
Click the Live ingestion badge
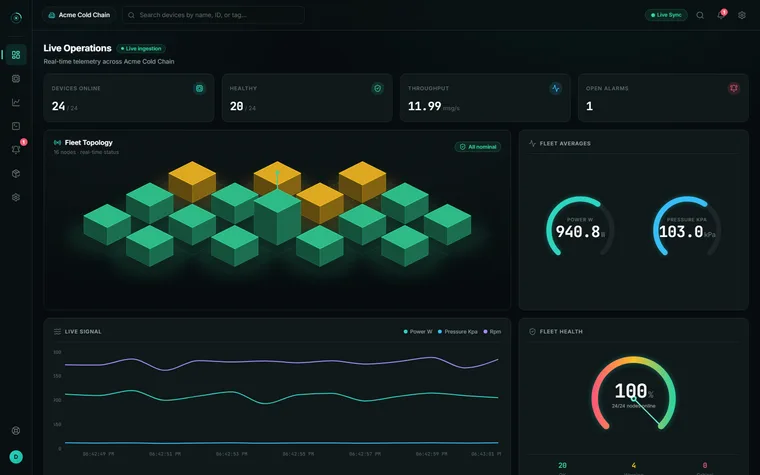point(141,48)
